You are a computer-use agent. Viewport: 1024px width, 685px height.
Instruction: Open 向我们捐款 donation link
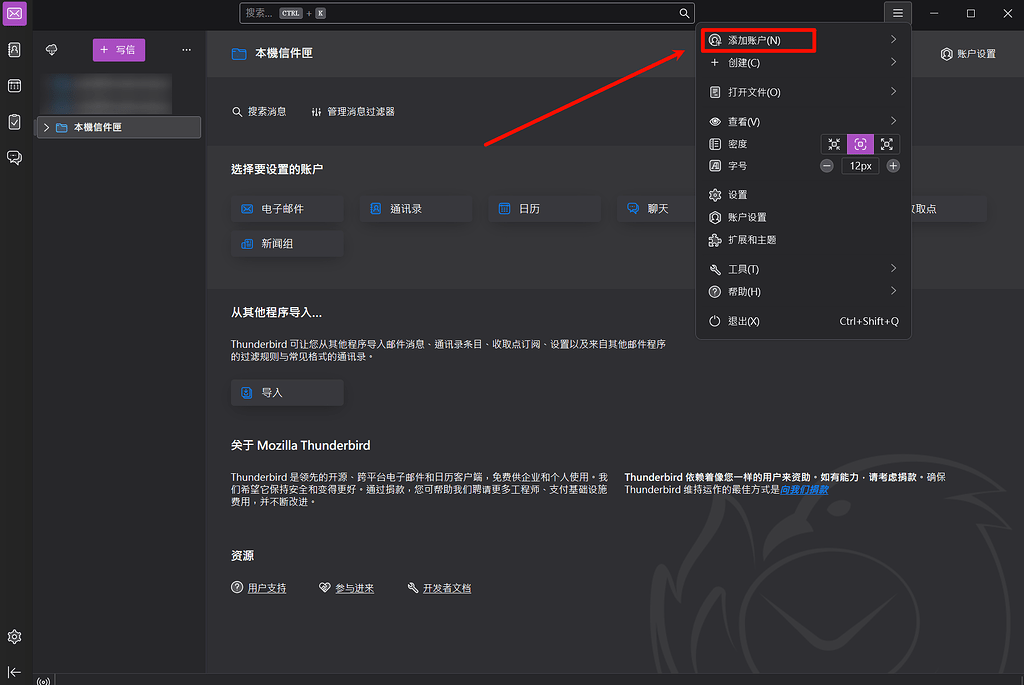(804, 489)
